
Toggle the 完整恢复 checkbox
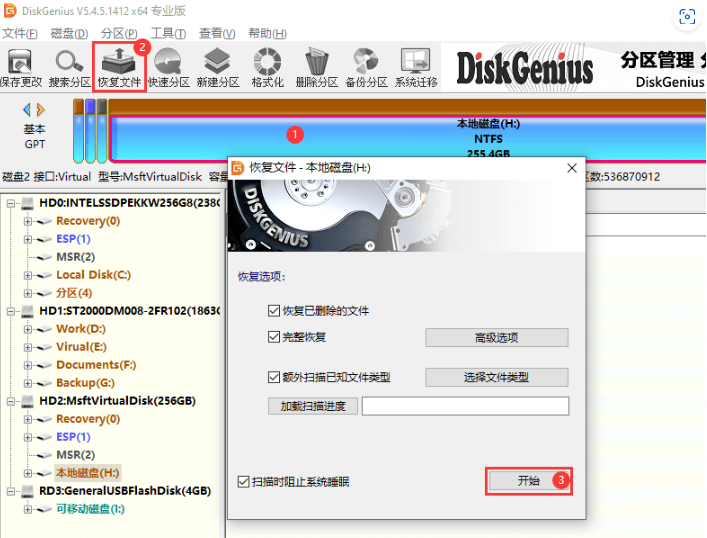click(274, 337)
